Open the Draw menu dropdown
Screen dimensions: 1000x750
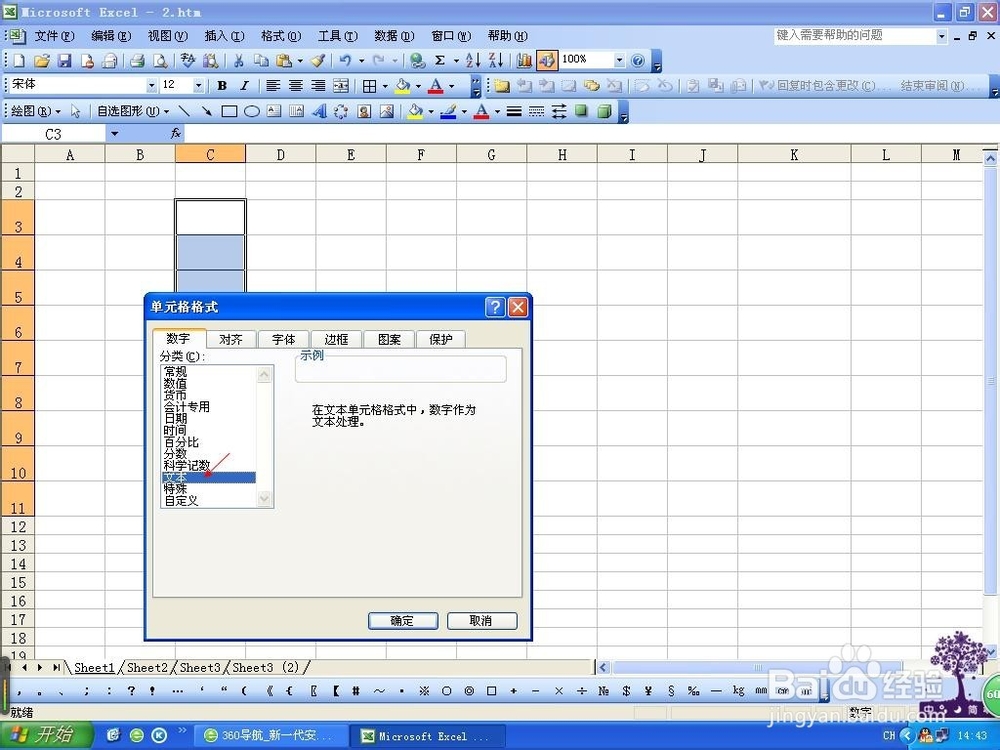click(35, 112)
